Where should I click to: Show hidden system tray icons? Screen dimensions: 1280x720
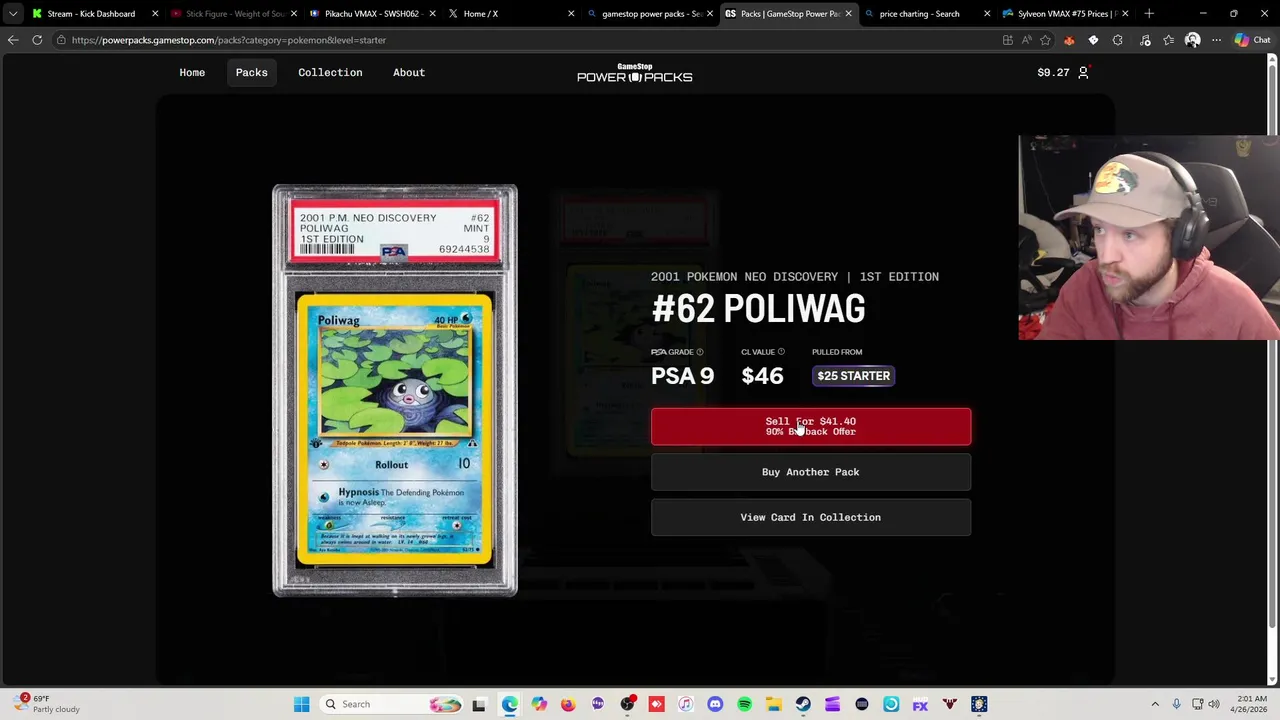pos(1155,704)
